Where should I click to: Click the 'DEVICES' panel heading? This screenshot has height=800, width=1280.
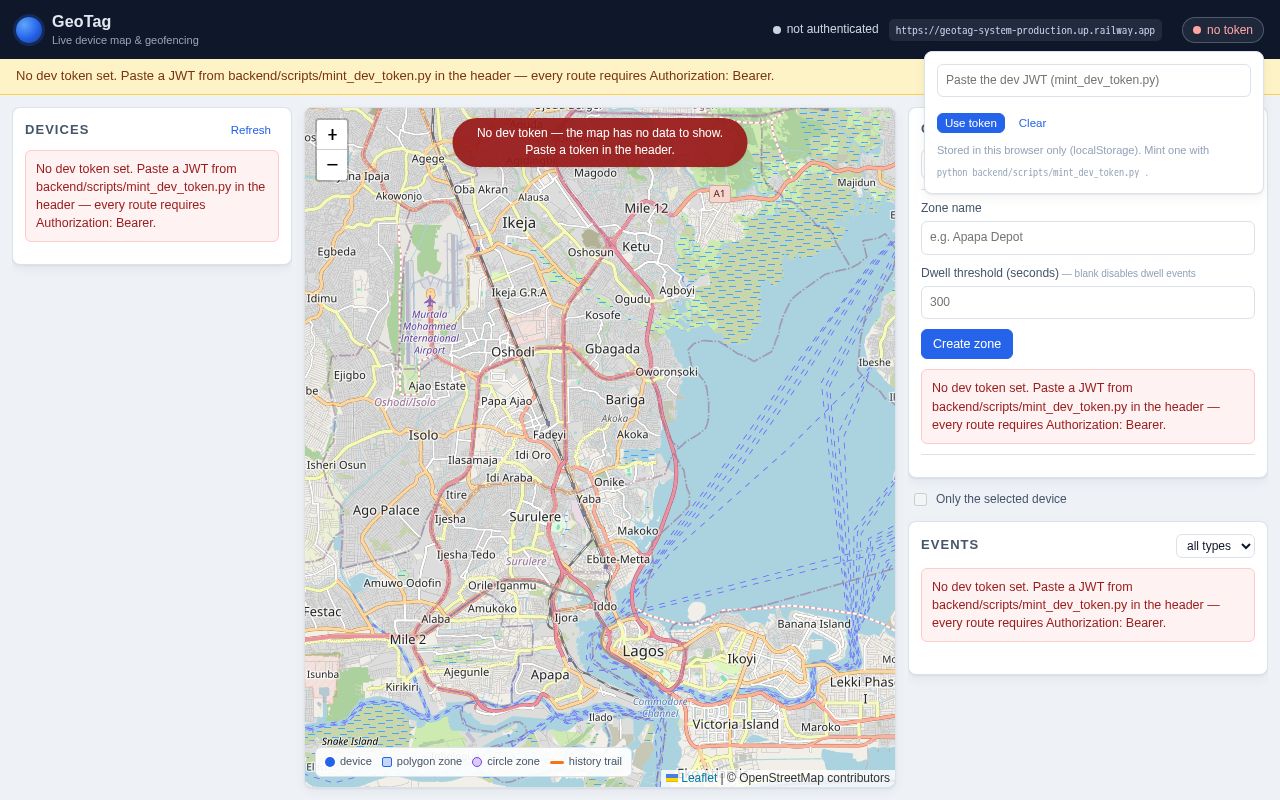57,130
